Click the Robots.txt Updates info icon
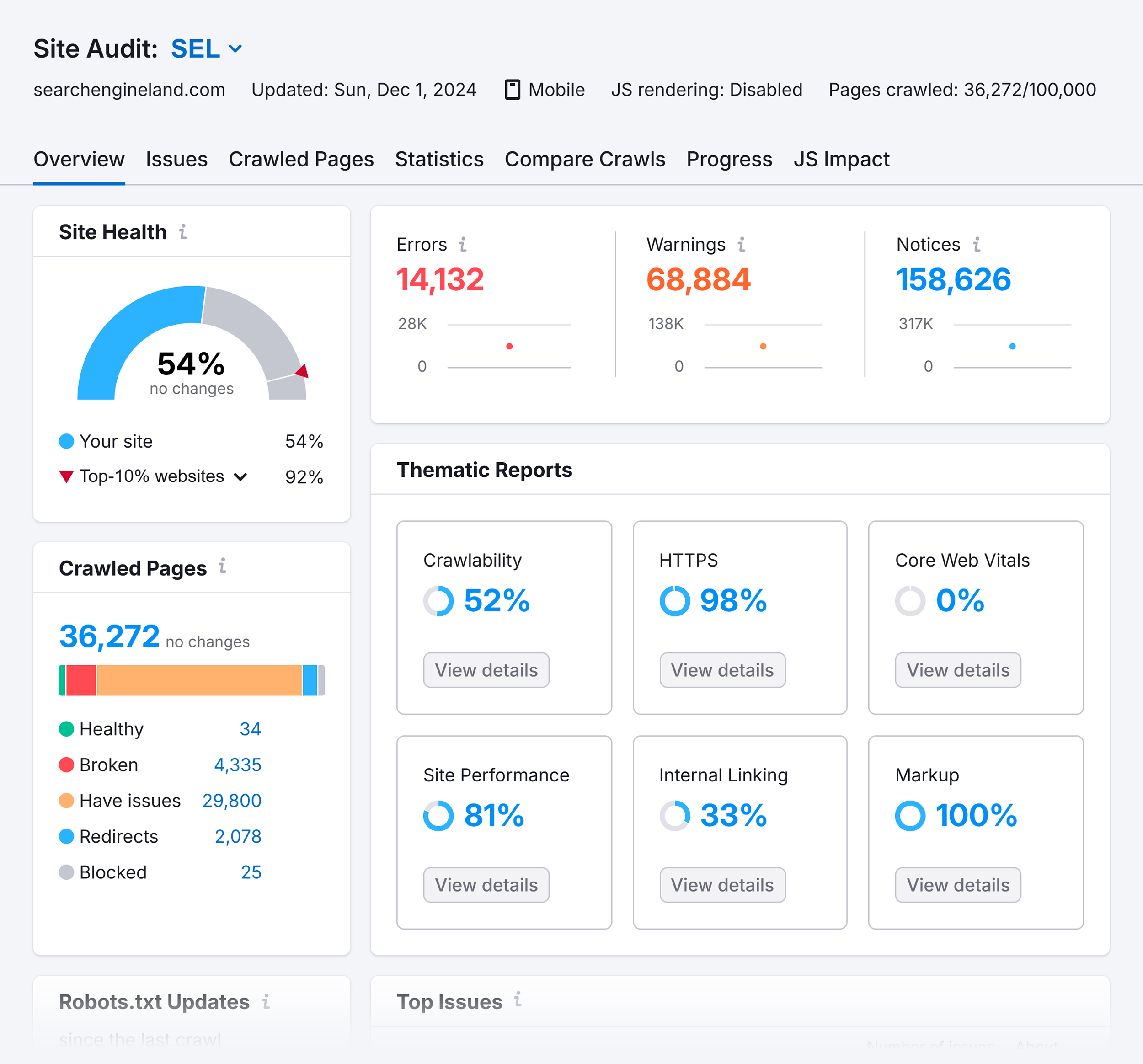This screenshot has height=1064, width=1143. click(266, 1001)
